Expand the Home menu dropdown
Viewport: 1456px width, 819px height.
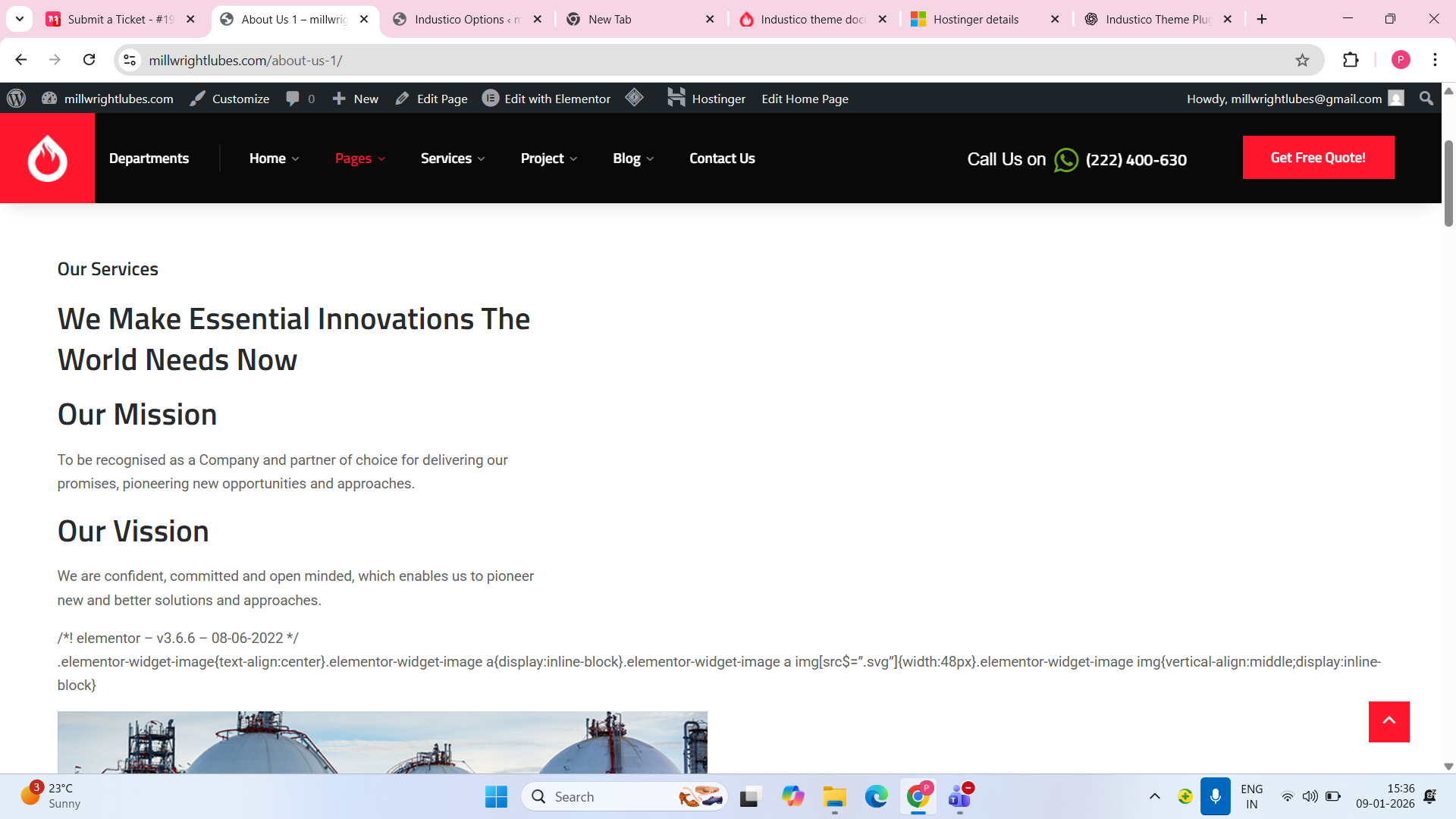click(274, 158)
